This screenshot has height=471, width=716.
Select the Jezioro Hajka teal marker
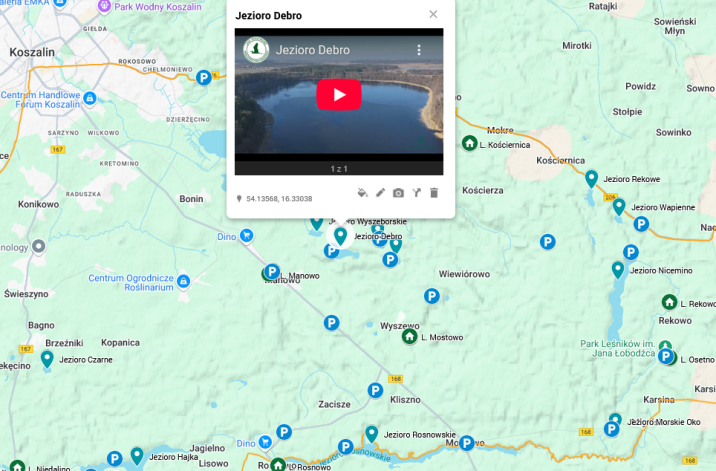[x=137, y=455]
